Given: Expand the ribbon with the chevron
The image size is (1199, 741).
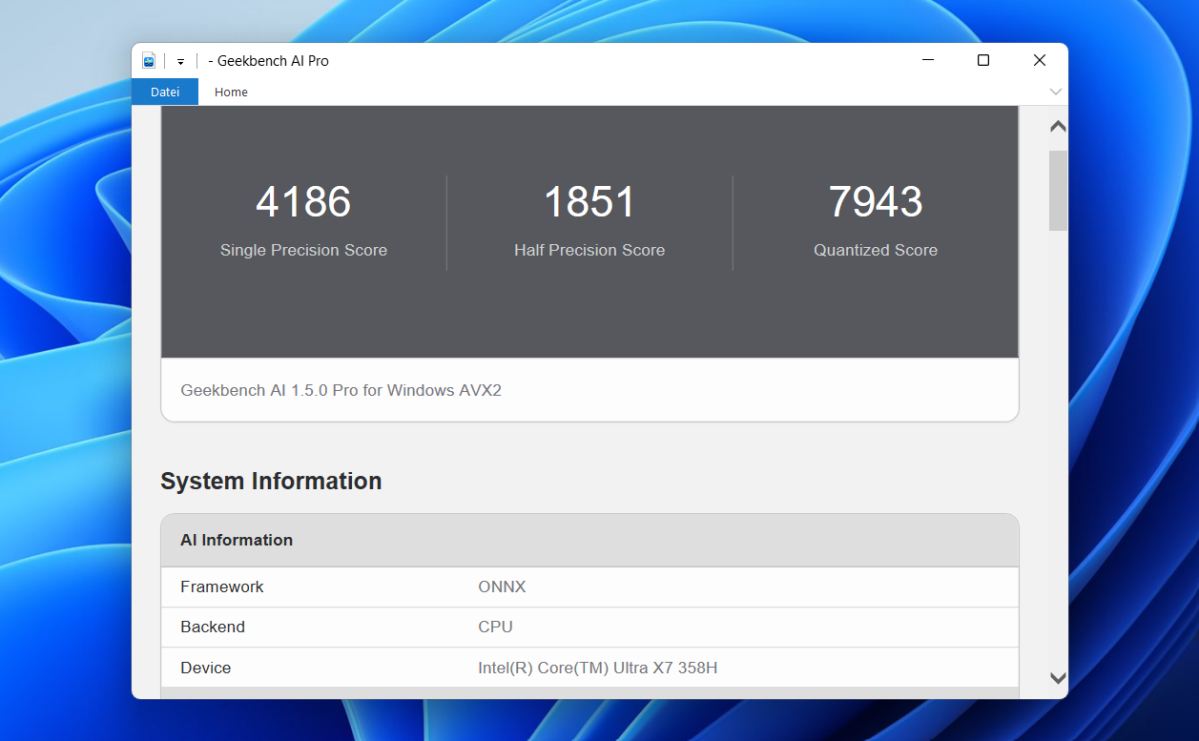Looking at the screenshot, I should coord(1055,92).
